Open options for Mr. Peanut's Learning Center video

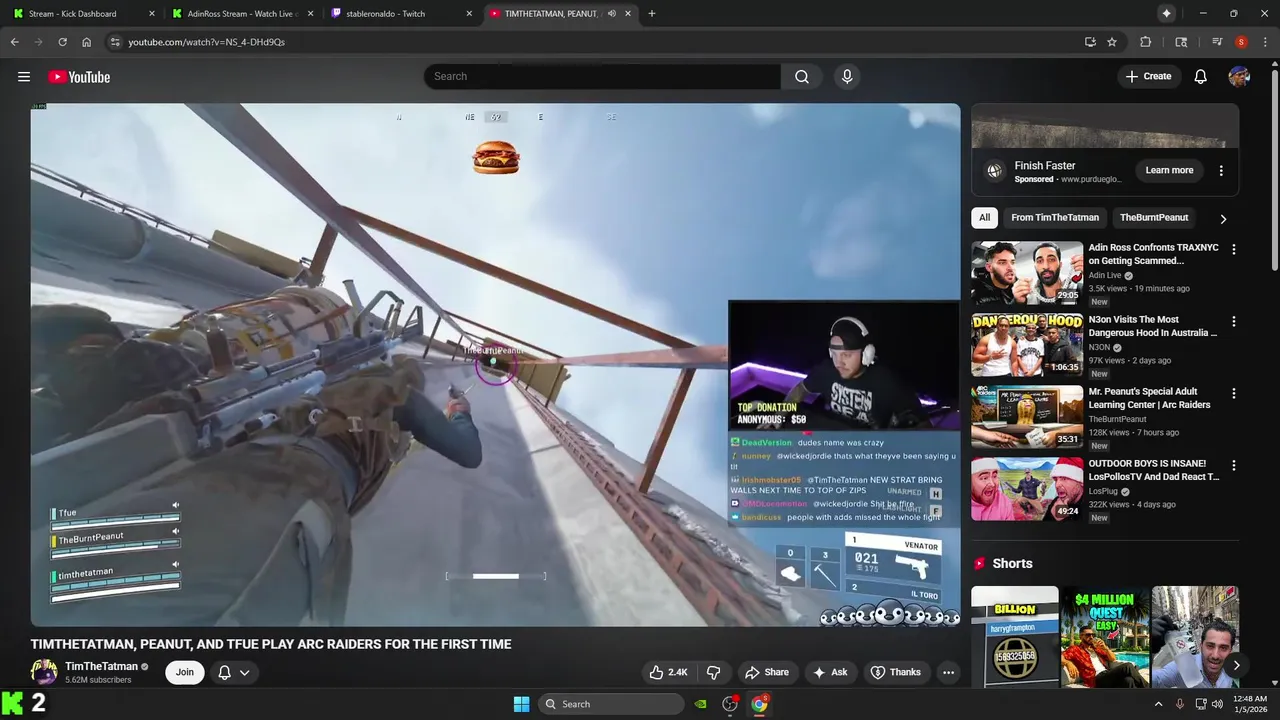tap(1233, 393)
